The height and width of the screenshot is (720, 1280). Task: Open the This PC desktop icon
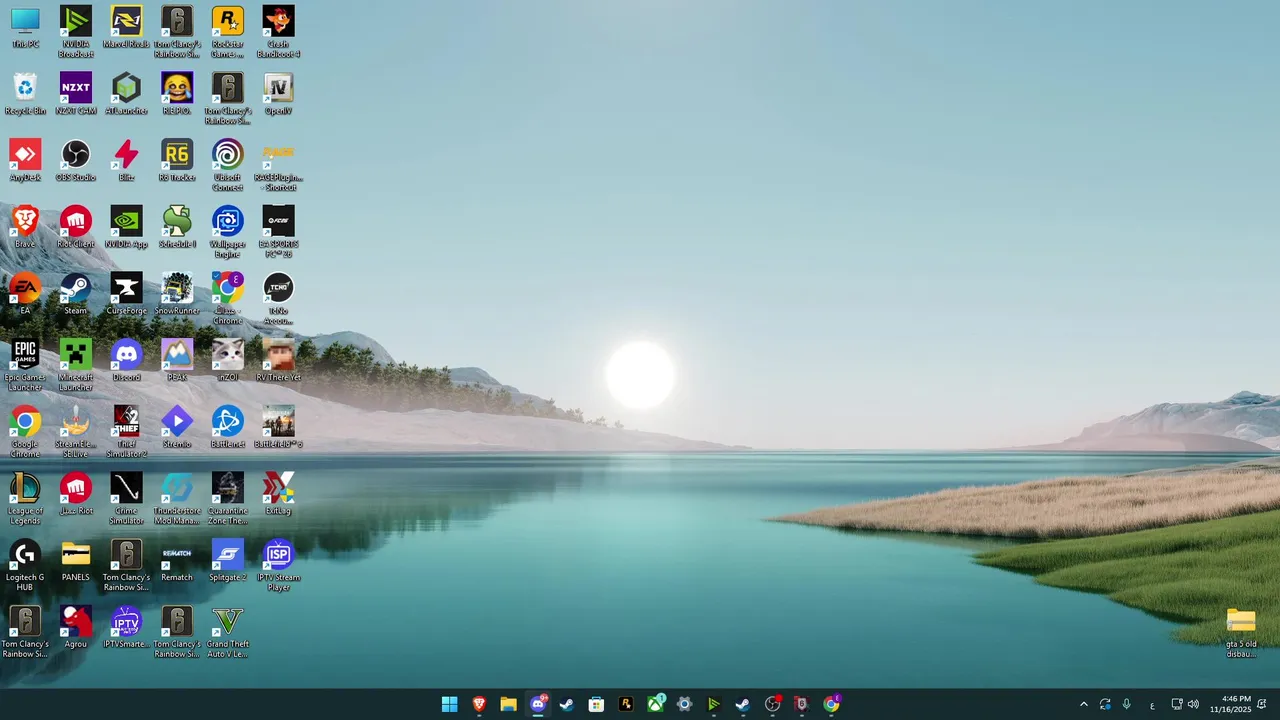point(25,28)
